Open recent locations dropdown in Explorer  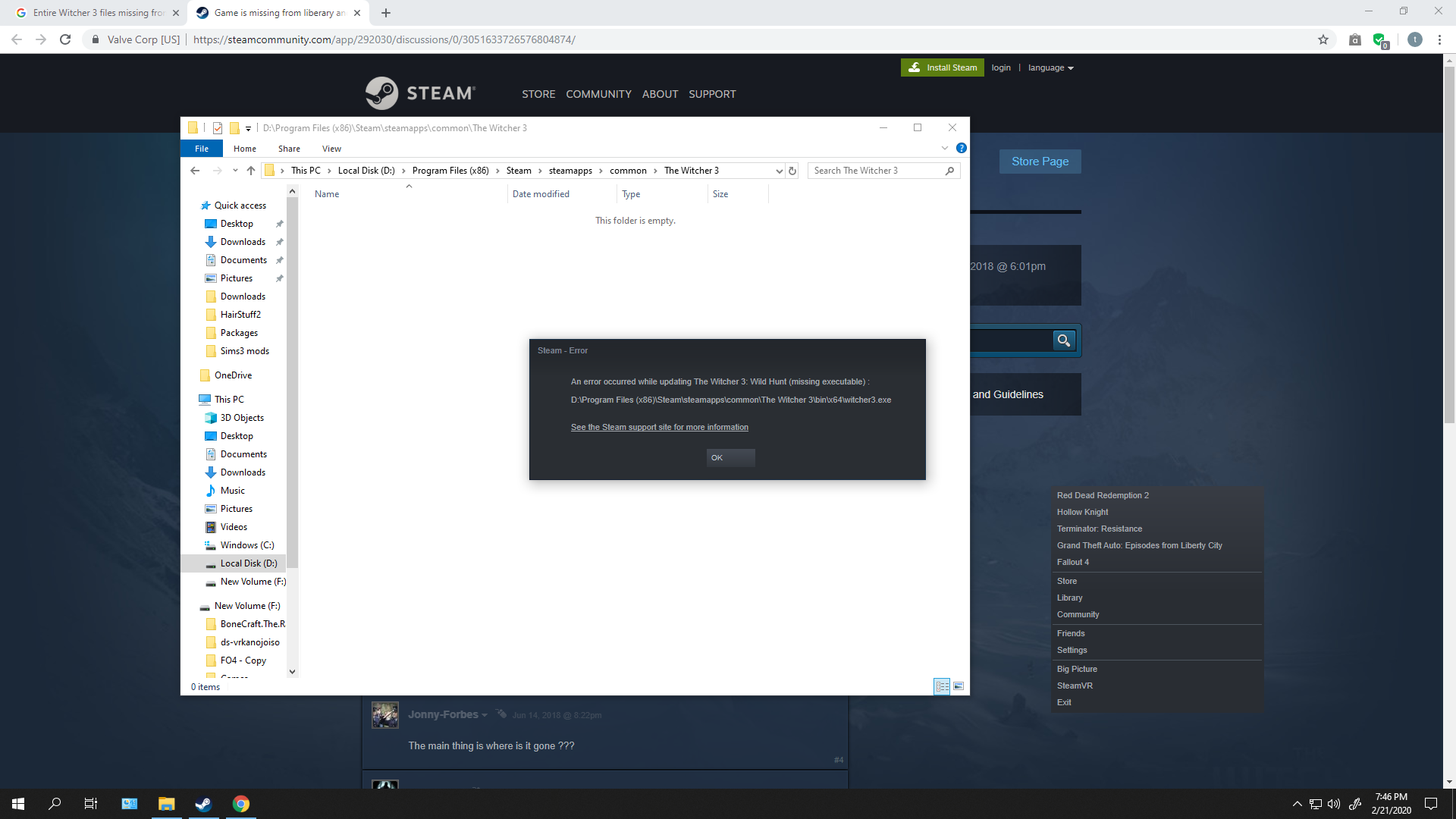pyautogui.click(x=235, y=171)
